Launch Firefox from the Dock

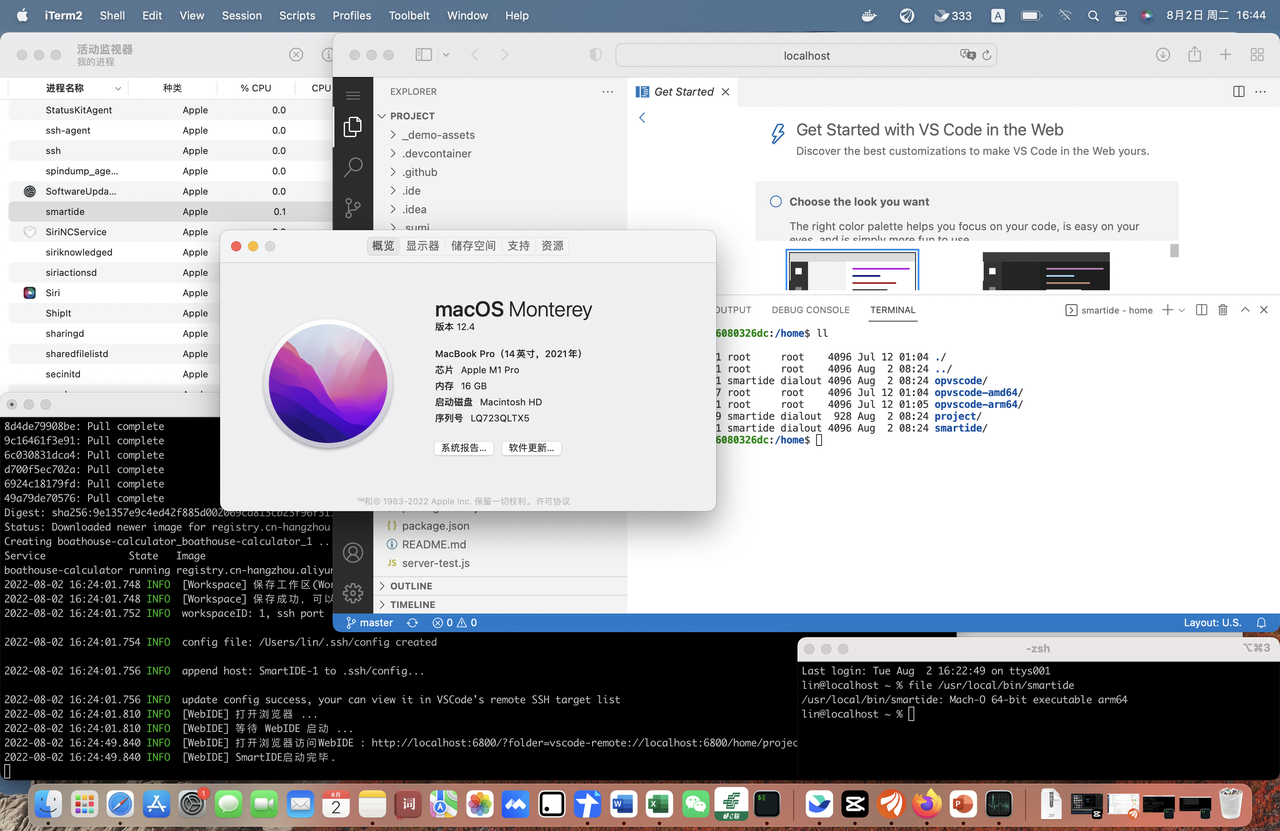pyautogui.click(x=926, y=803)
